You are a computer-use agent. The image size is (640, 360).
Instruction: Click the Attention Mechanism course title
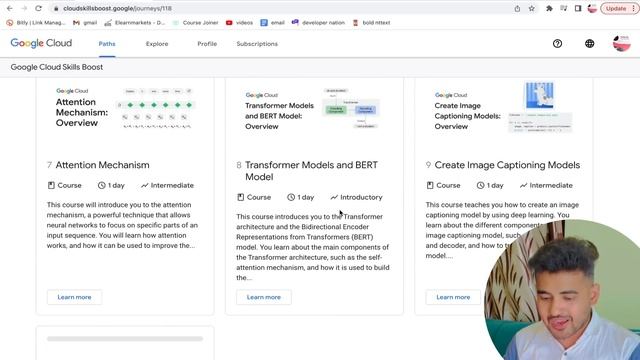102,165
